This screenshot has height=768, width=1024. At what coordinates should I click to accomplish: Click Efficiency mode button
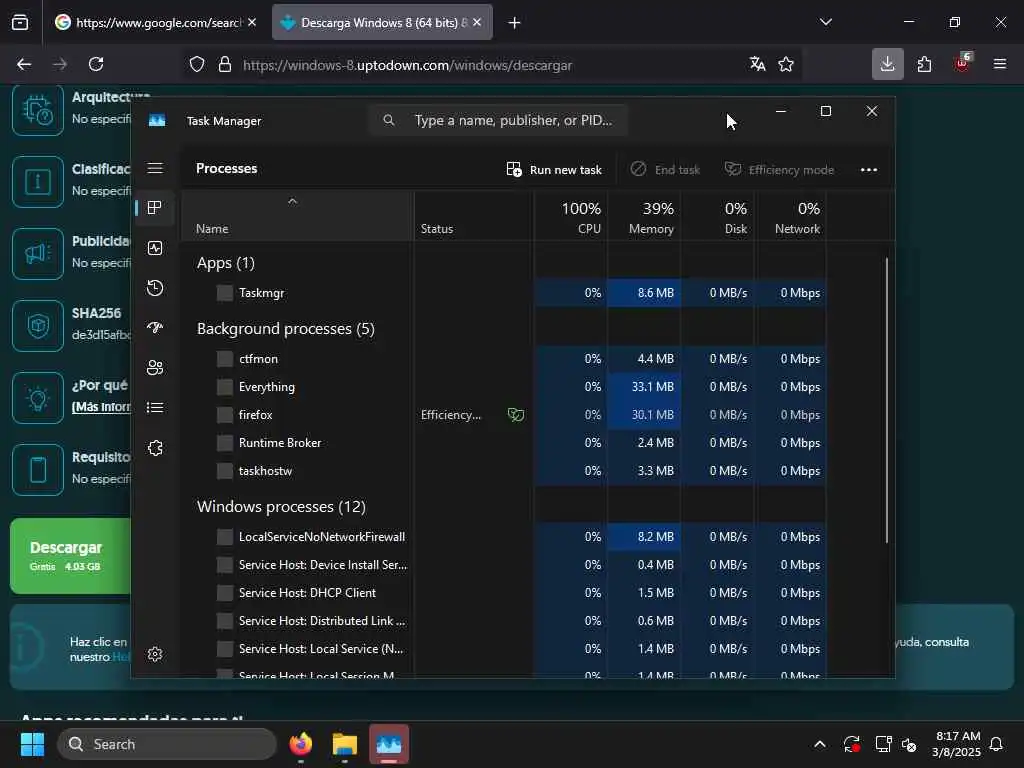pyautogui.click(x=779, y=170)
